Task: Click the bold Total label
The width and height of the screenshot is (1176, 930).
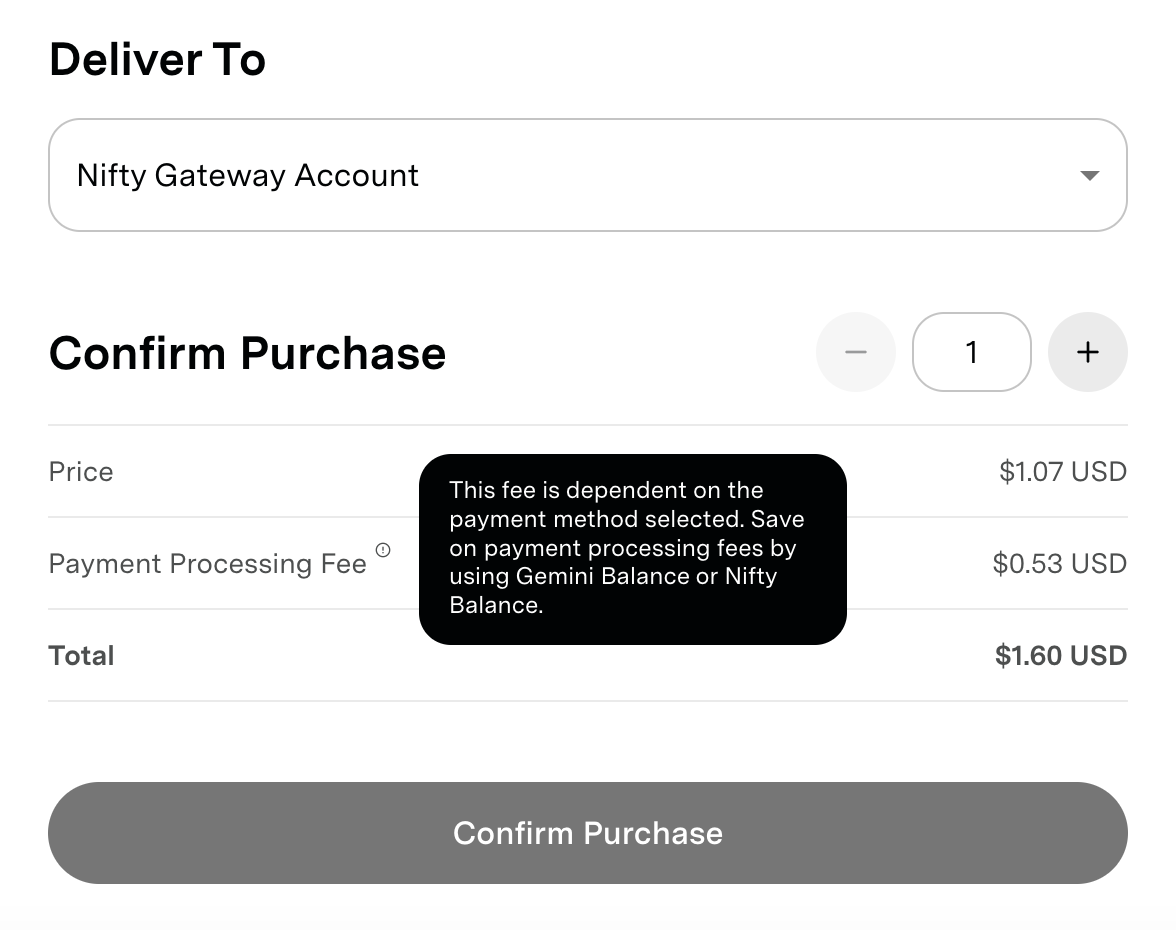Action: tap(82, 656)
